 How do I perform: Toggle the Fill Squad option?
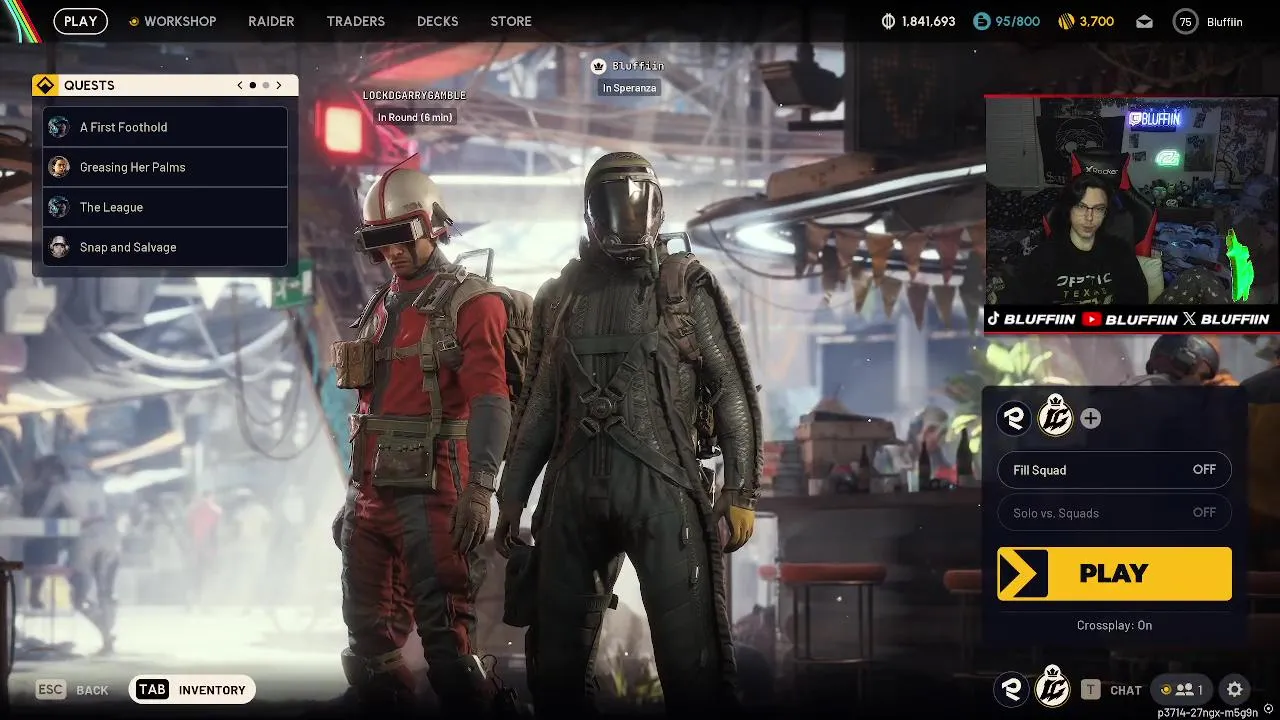tap(1114, 470)
